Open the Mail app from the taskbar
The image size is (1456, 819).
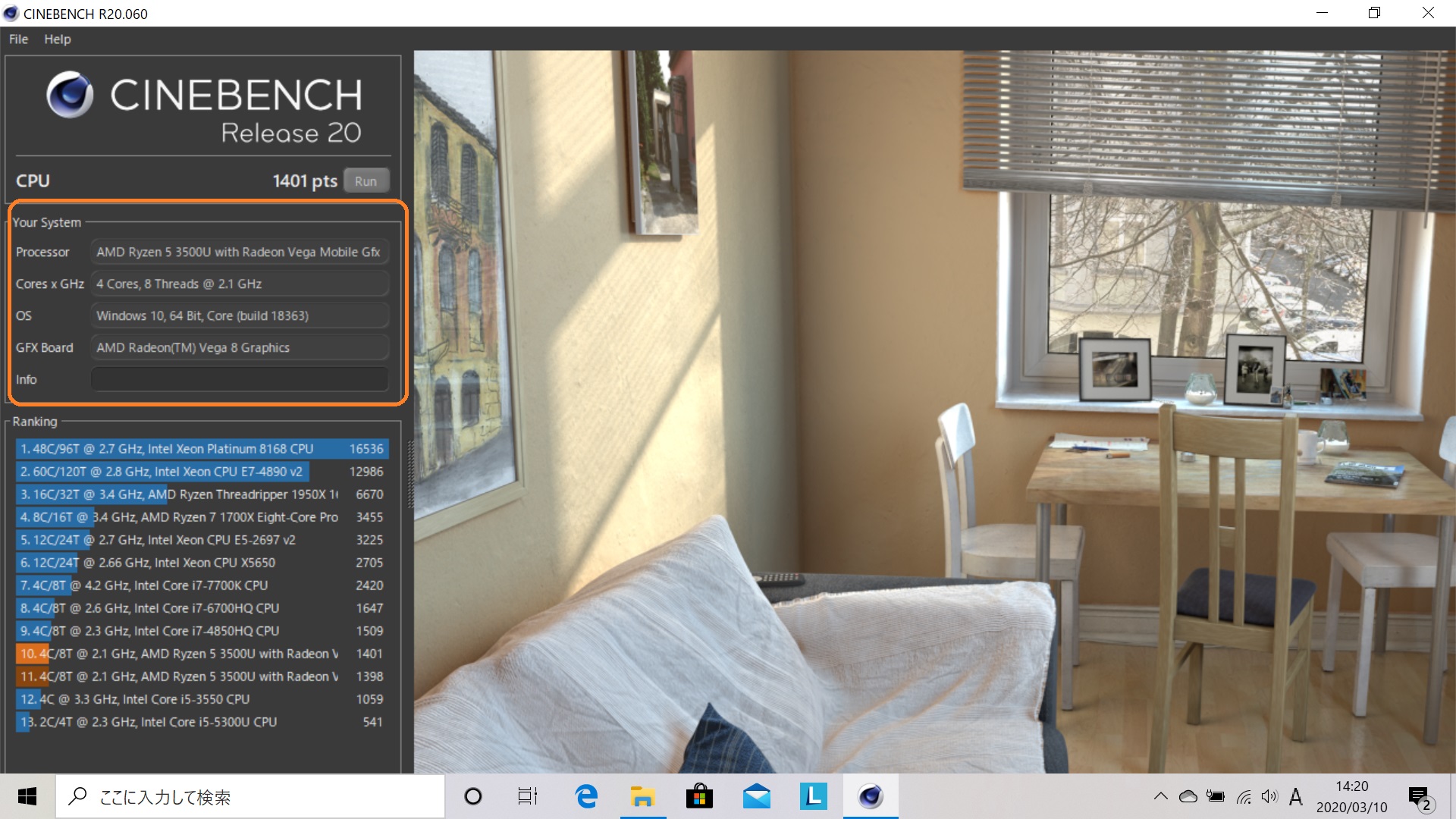757,796
